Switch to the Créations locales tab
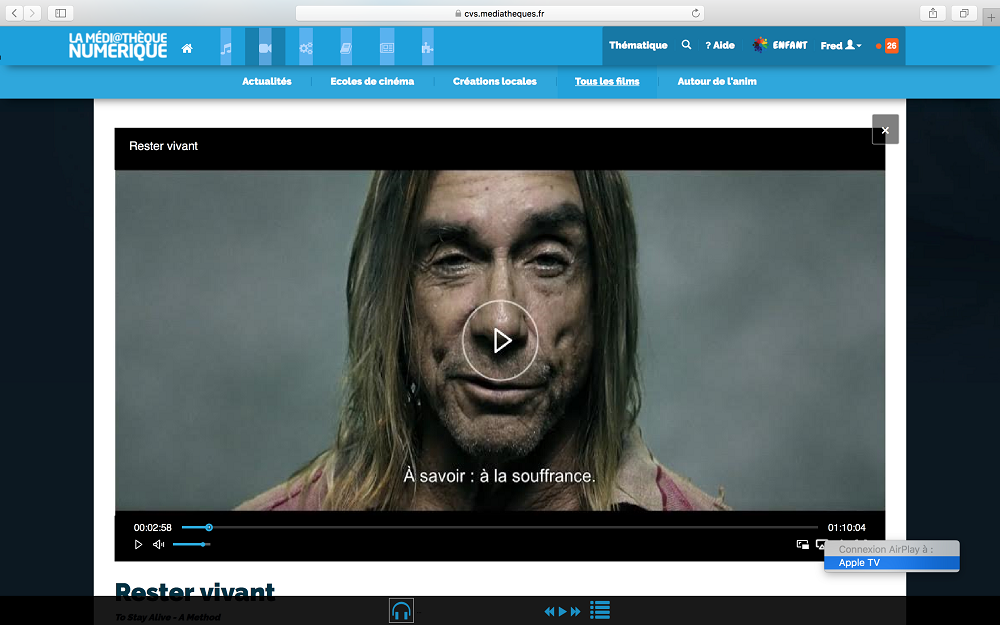This screenshot has width=1000, height=625. coord(494,81)
